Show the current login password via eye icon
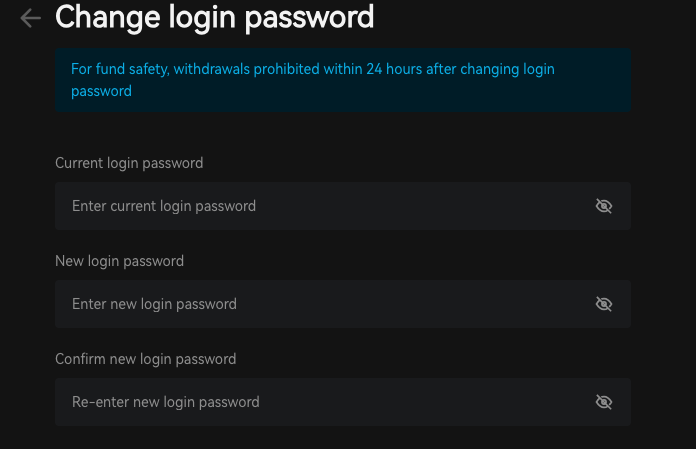Image resolution: width=696 pixels, height=449 pixels. click(x=604, y=206)
